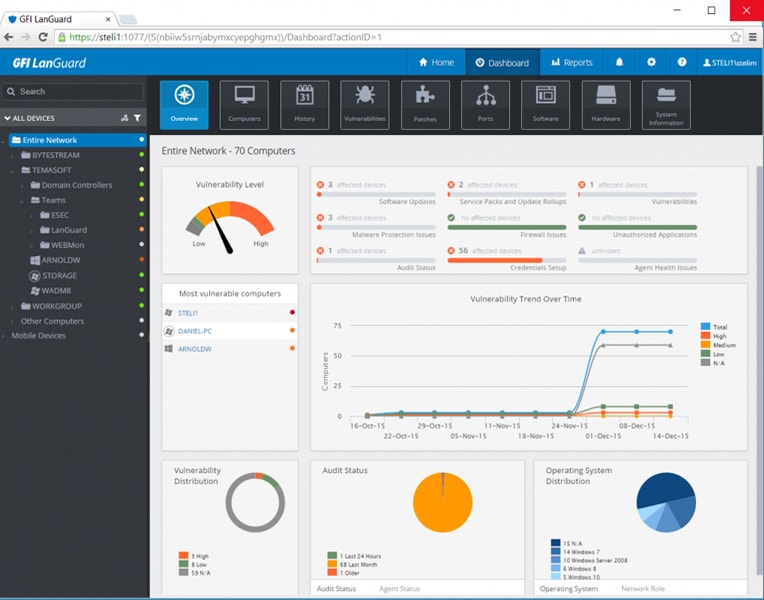Expand the BYTESTREAM tree node
Image resolution: width=764 pixels, height=600 pixels.
[13, 155]
